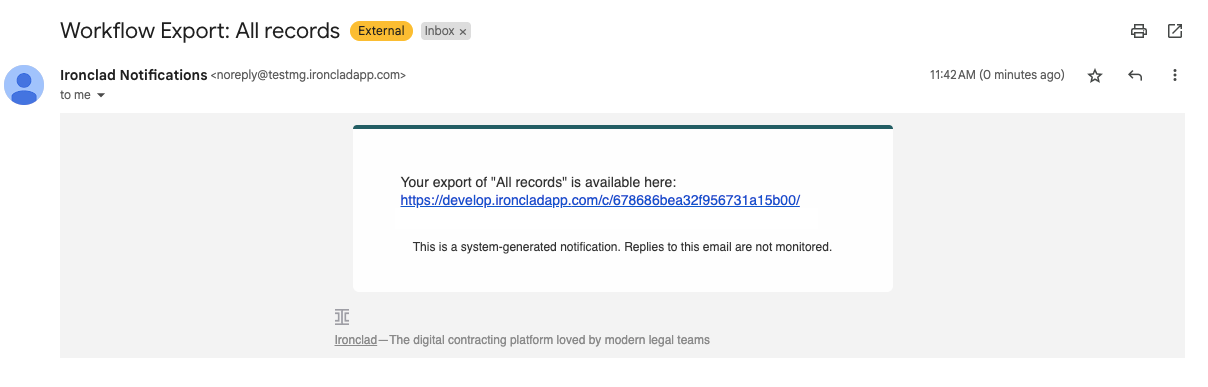Click the Ironclad logo in the footer
This screenshot has height=387, width=1208.
coord(342,317)
